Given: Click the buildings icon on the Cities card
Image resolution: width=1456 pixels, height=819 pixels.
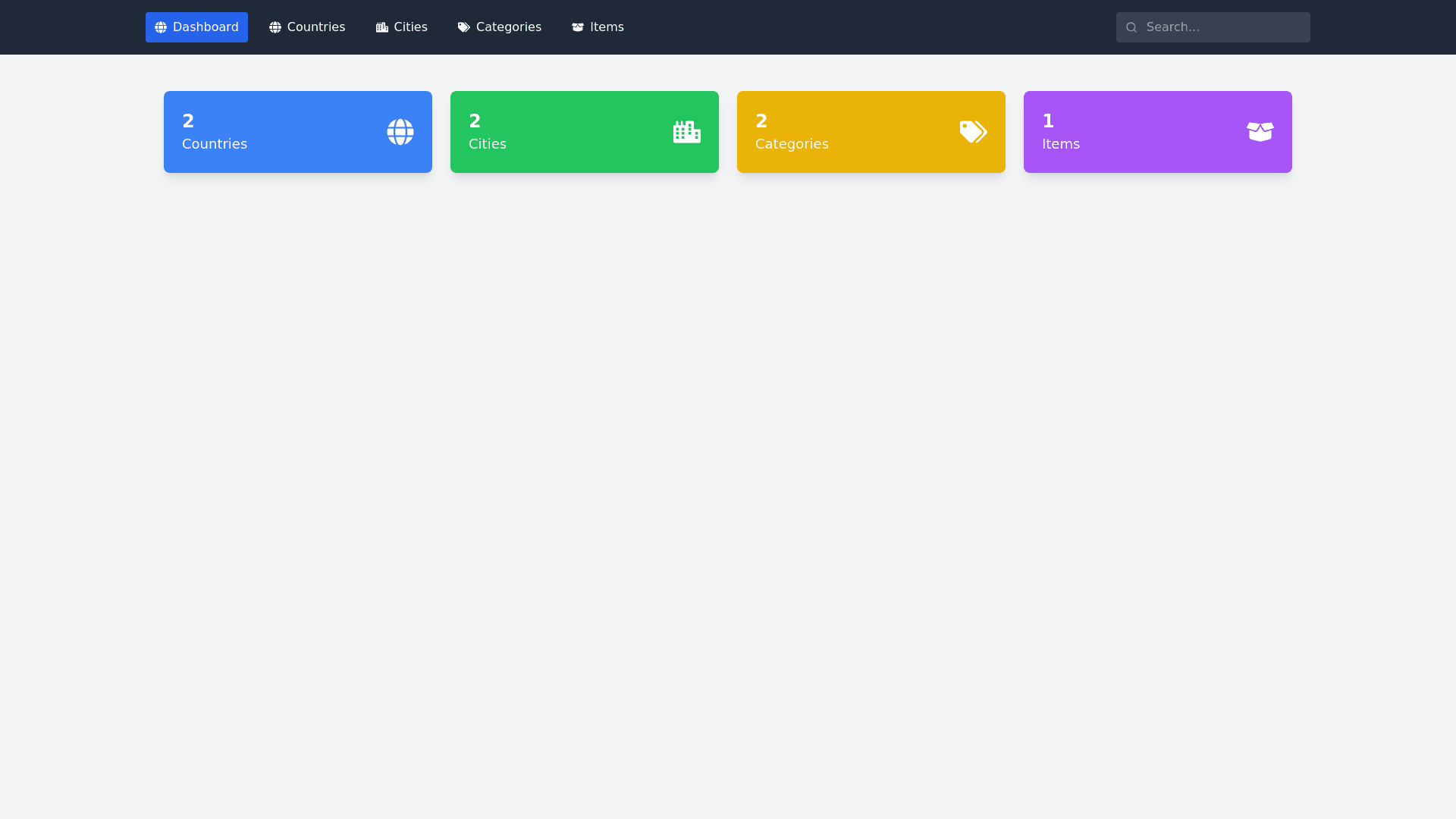Looking at the screenshot, I should 687,132.
